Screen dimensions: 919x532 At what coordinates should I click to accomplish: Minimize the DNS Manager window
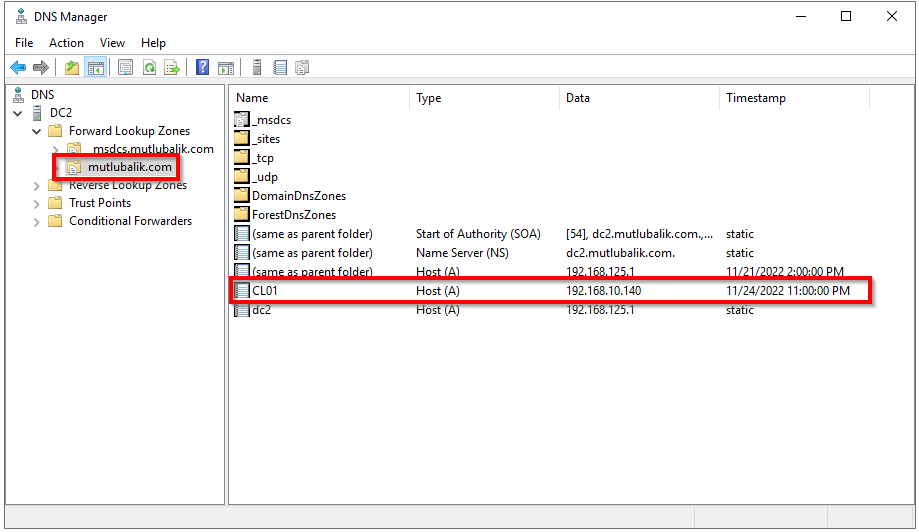(x=801, y=16)
